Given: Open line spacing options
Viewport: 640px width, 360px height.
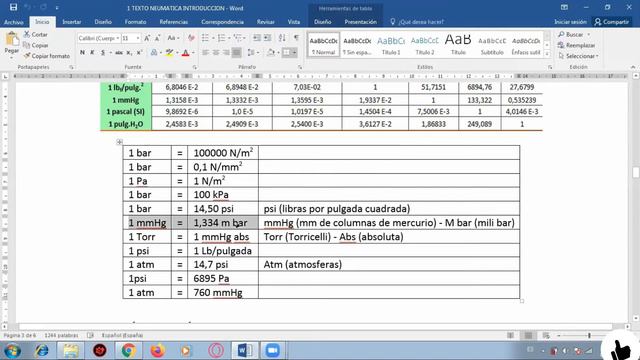Looking at the screenshot, I should coord(253,52).
